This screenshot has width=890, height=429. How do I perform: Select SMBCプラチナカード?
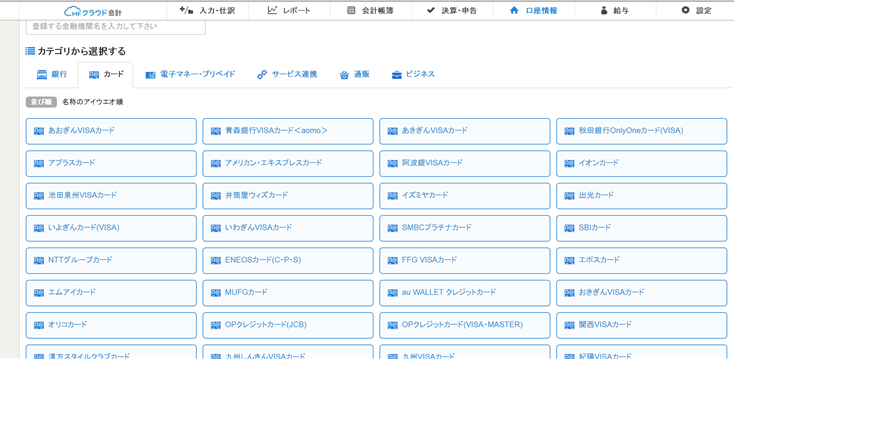coord(465,228)
